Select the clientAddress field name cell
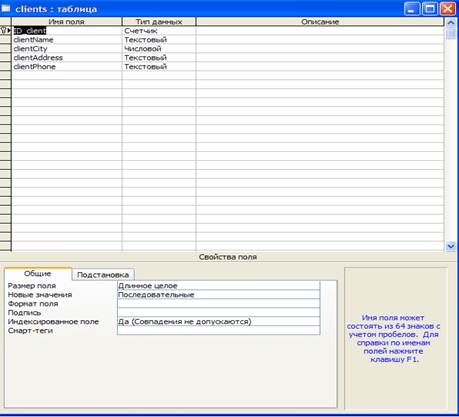The height and width of the screenshot is (417, 459). (x=67, y=58)
